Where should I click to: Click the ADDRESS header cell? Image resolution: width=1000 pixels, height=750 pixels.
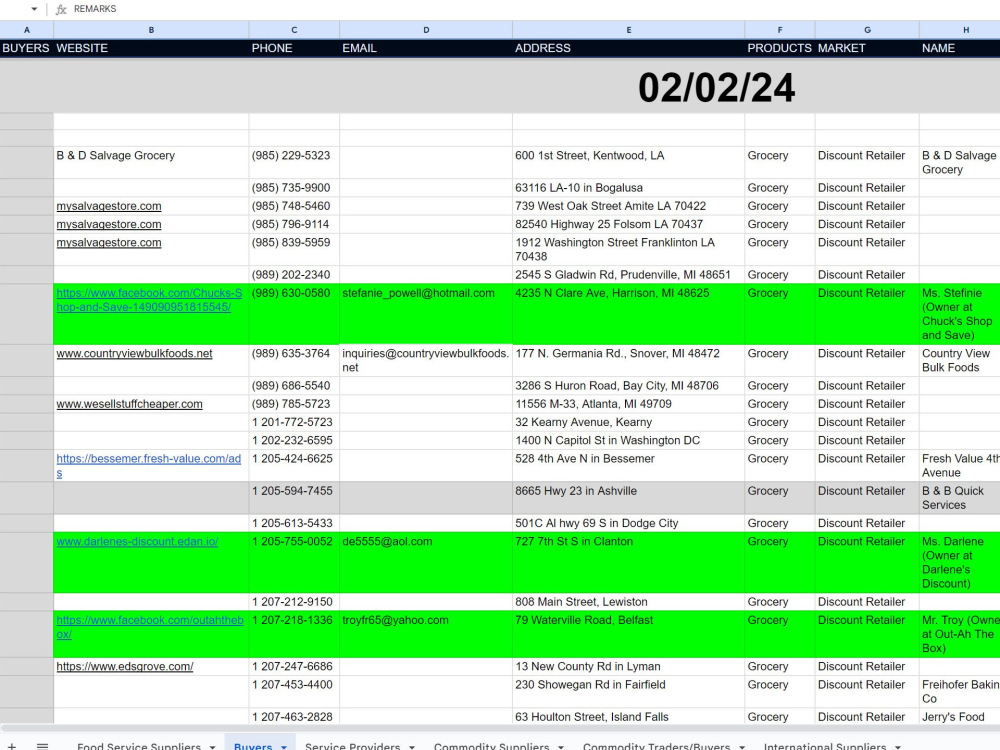pyautogui.click(x=628, y=48)
